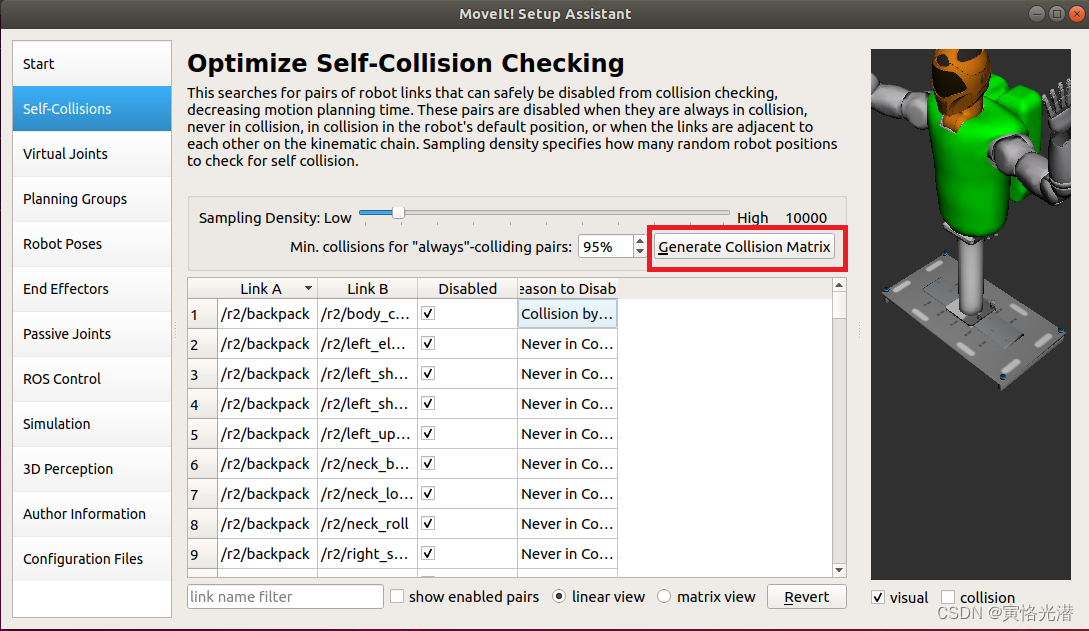Select the /r2/right_s... Link B cell
Screen dimensions: 1089x631
(367, 554)
